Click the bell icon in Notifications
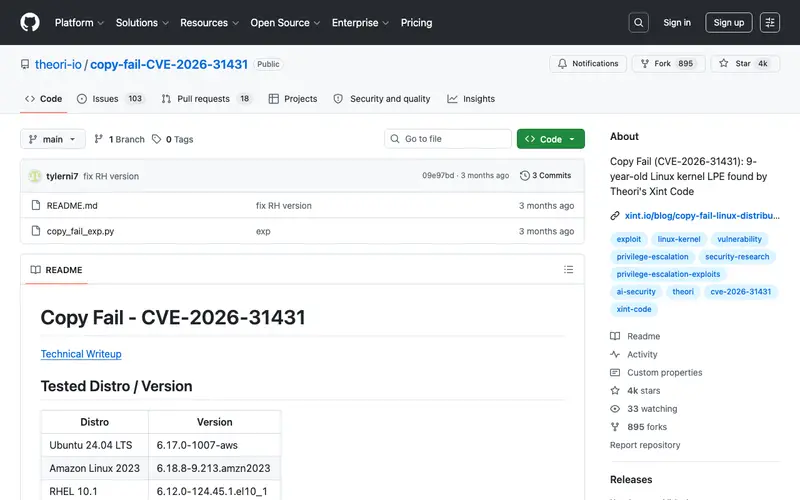Screen dimensions: 800x500 (x=562, y=64)
